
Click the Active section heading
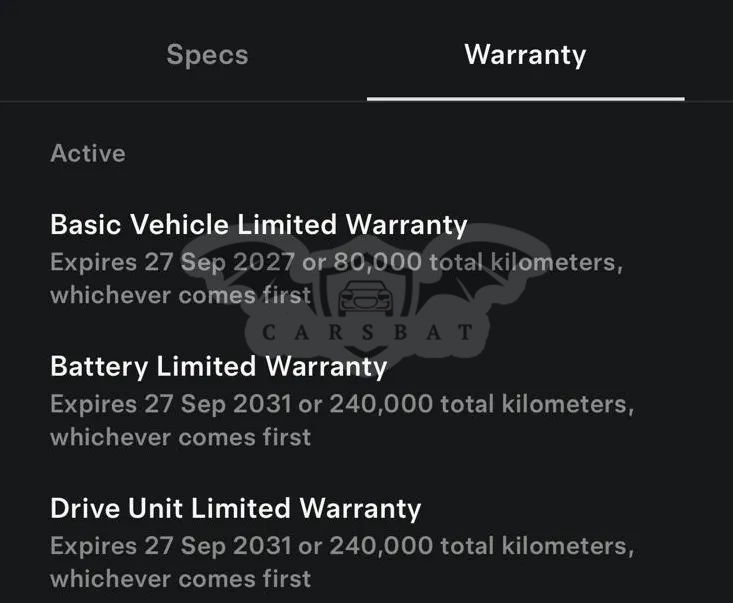click(88, 153)
